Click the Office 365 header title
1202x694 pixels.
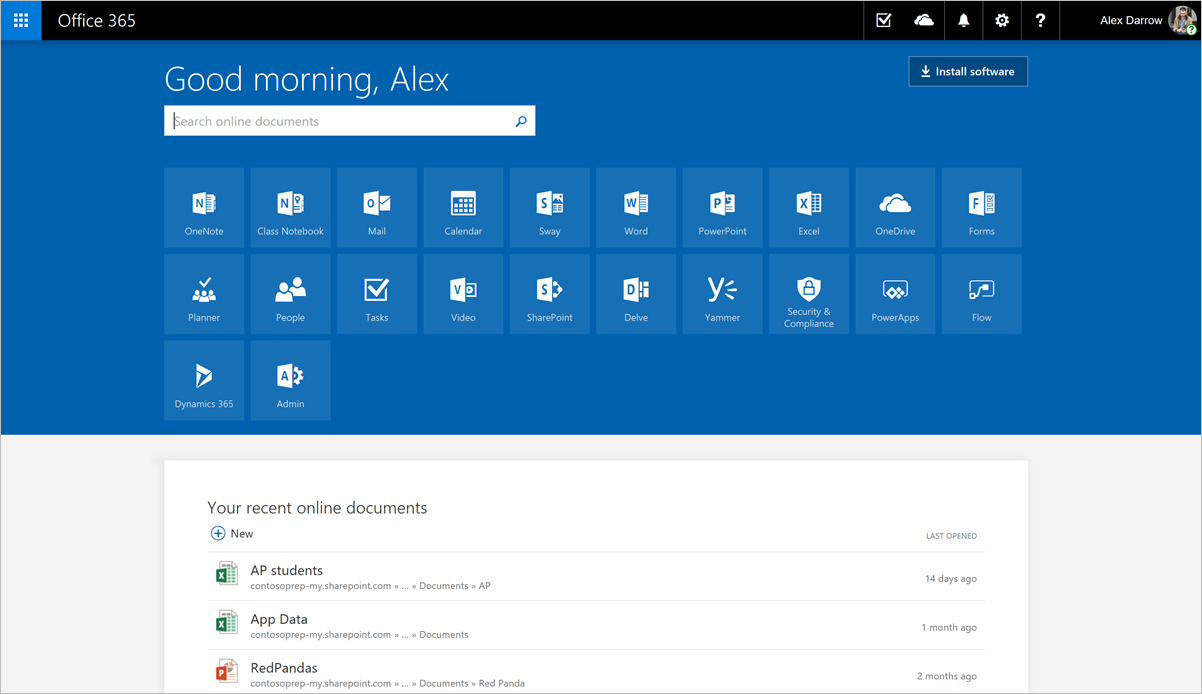tap(97, 20)
